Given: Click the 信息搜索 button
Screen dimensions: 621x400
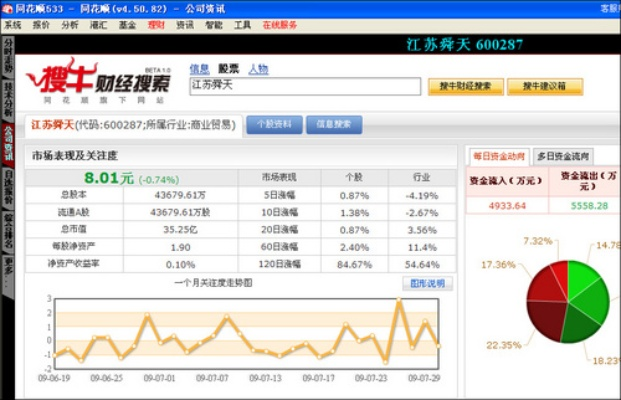Looking at the screenshot, I should 334,125.
